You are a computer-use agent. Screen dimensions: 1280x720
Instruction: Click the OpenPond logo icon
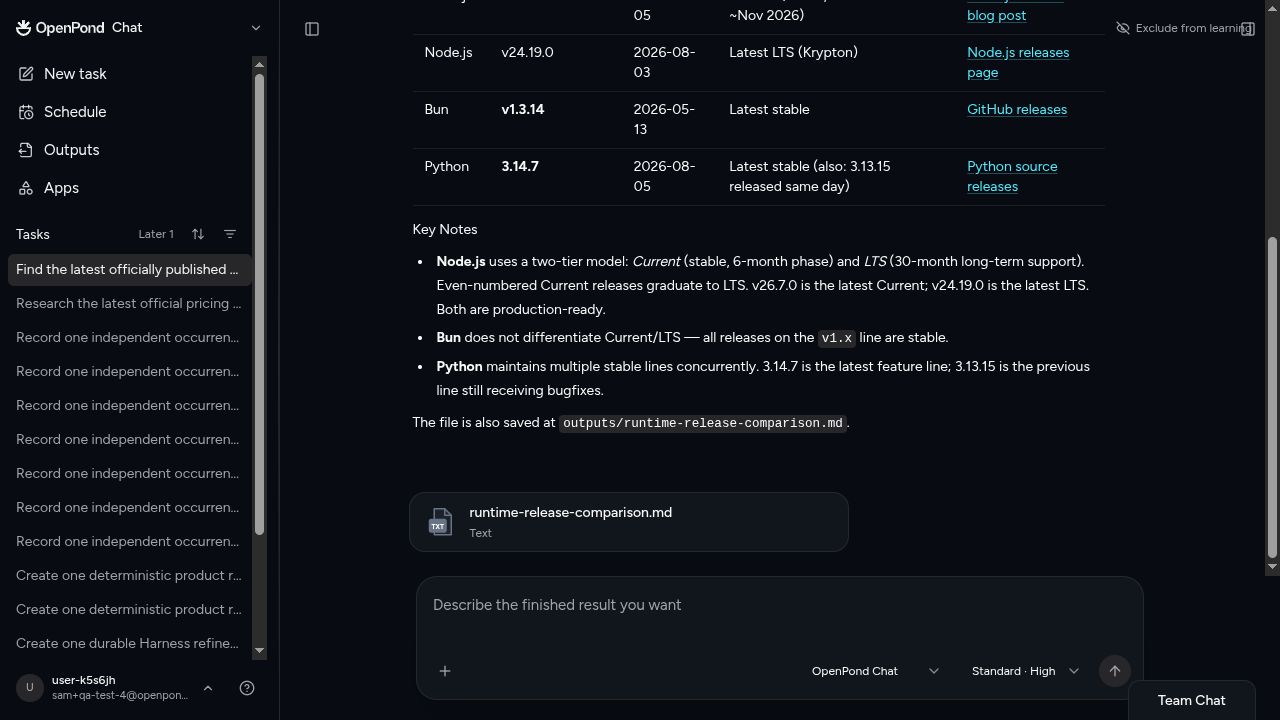pyautogui.click(x=23, y=28)
